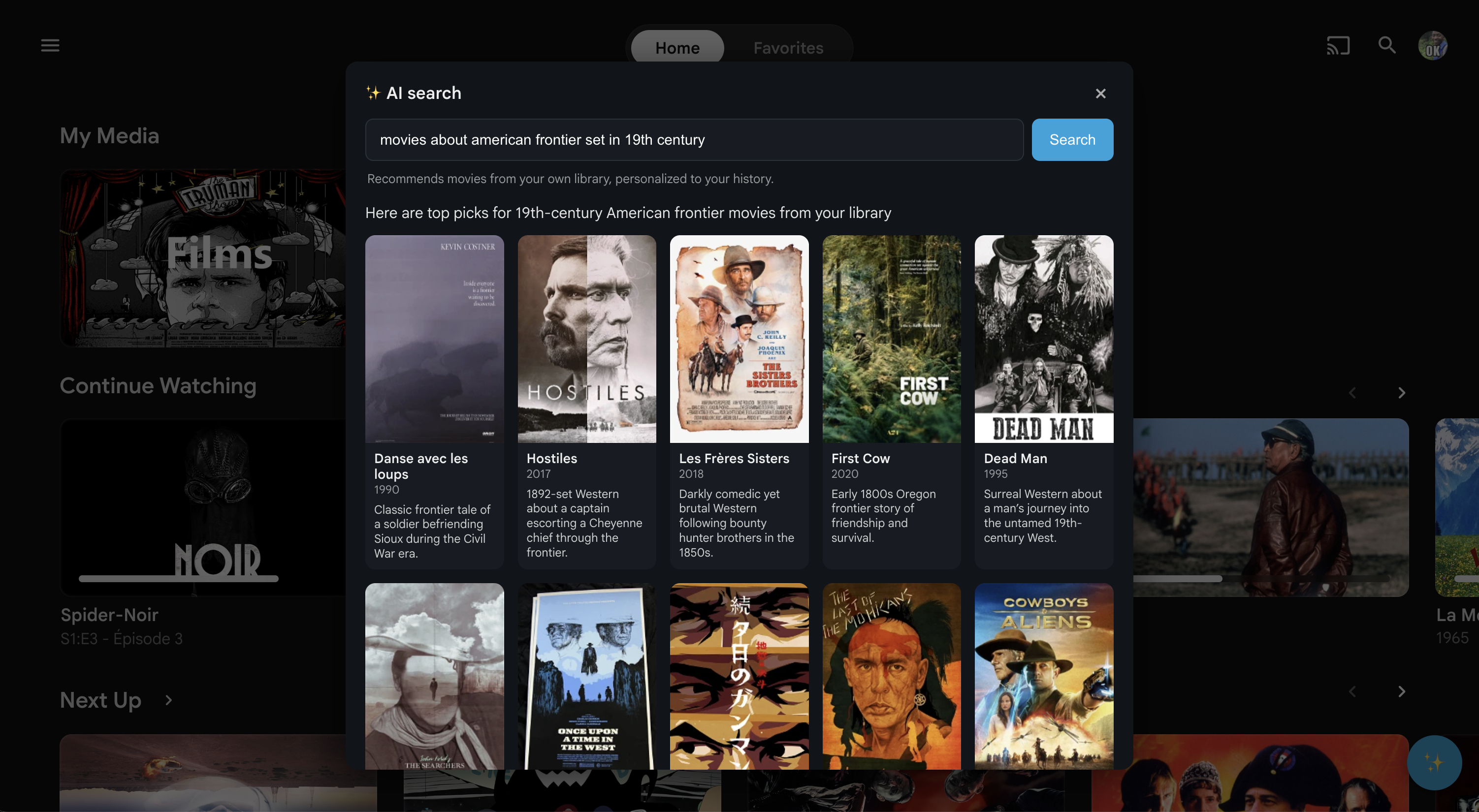Open The Last of the Mohicans poster
This screenshot has width=1479, height=812.
pos(892,677)
